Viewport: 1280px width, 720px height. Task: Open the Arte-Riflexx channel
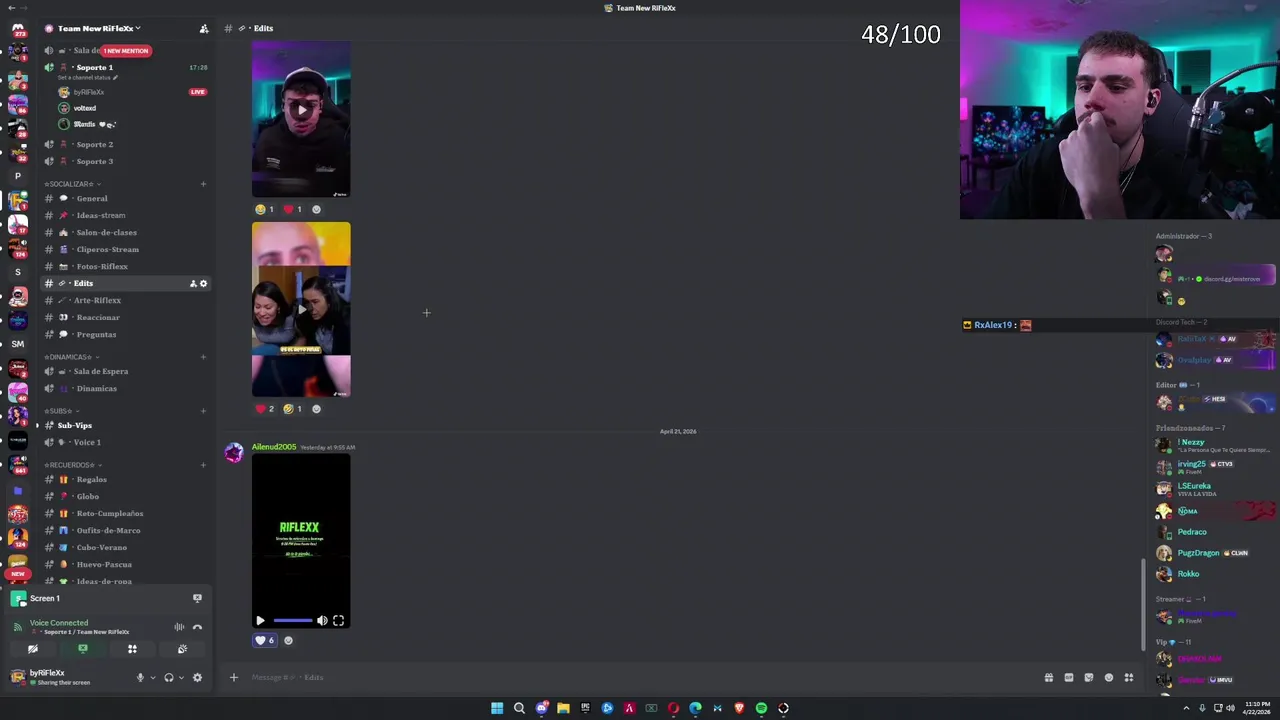click(x=125, y=300)
